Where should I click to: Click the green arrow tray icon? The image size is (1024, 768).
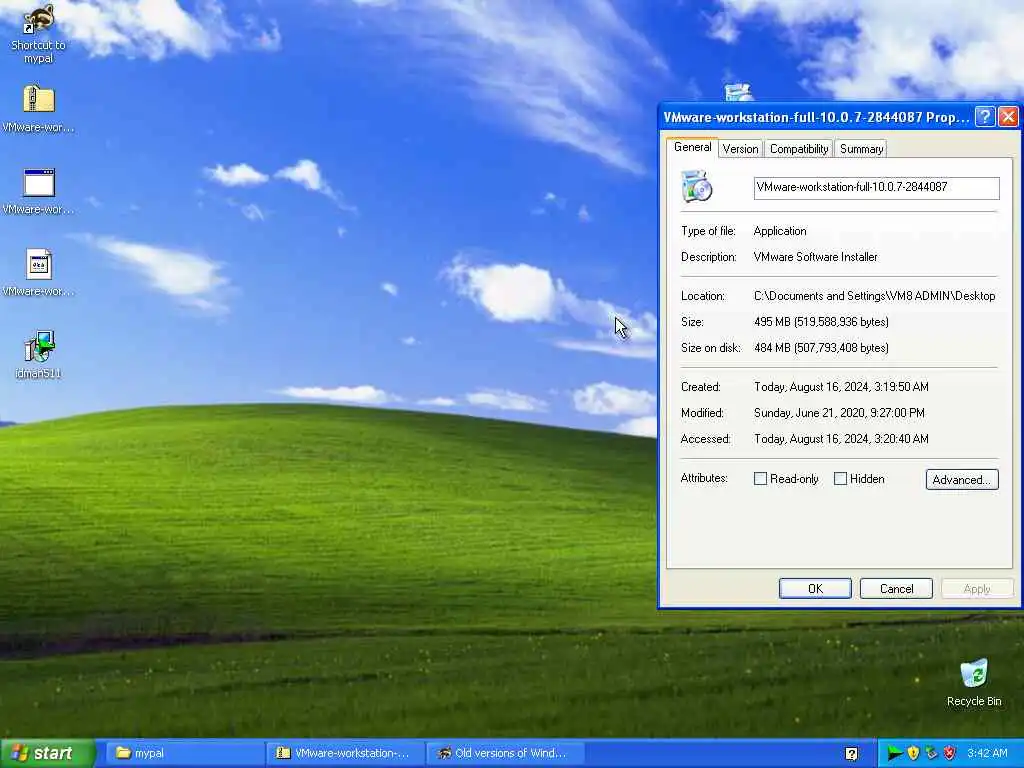pos(894,753)
